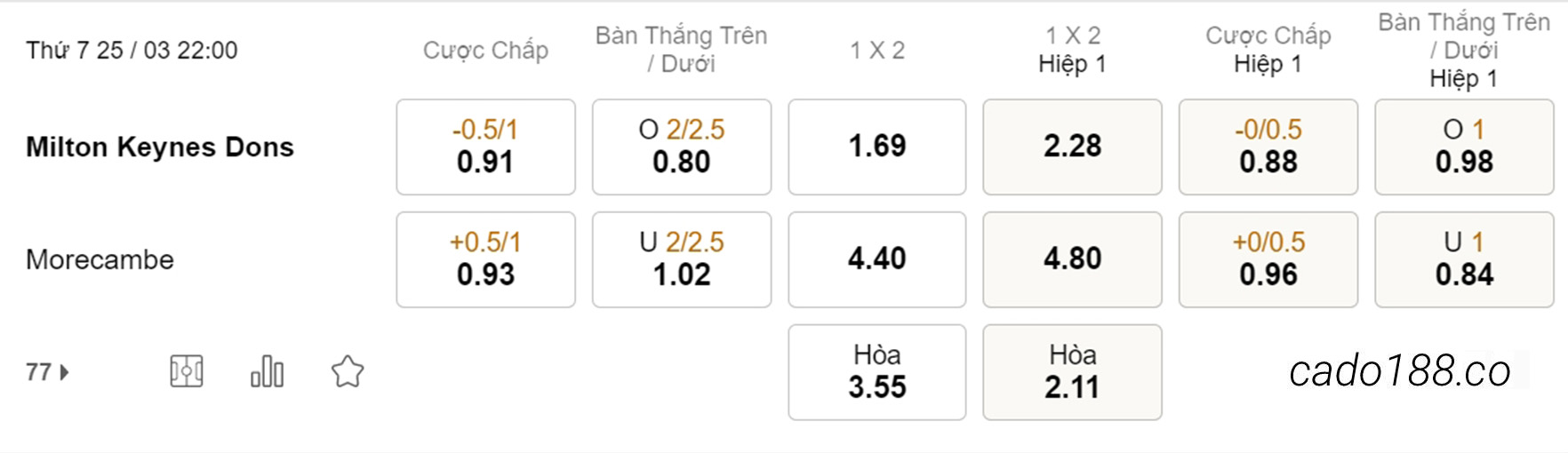This screenshot has width=1568, height=453.
Task: Select first-half handicap +0/0.5 at 0.96
Action: point(1268,259)
